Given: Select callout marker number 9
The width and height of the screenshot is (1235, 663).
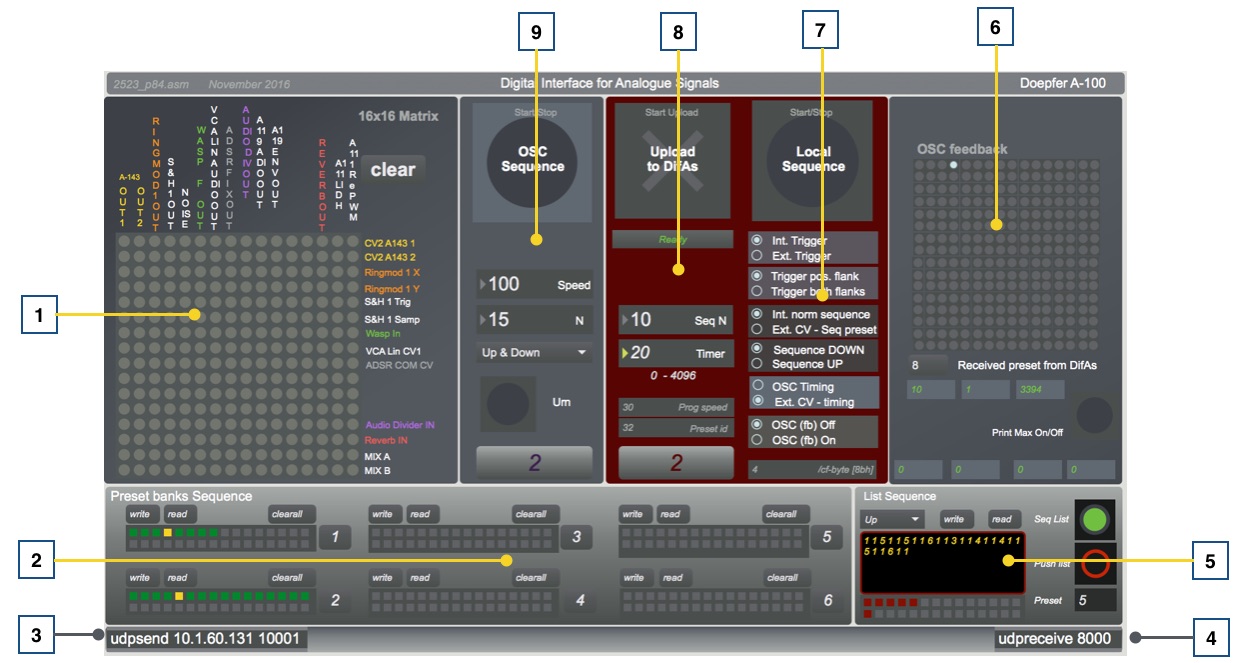Looking at the screenshot, I should coord(536,33).
